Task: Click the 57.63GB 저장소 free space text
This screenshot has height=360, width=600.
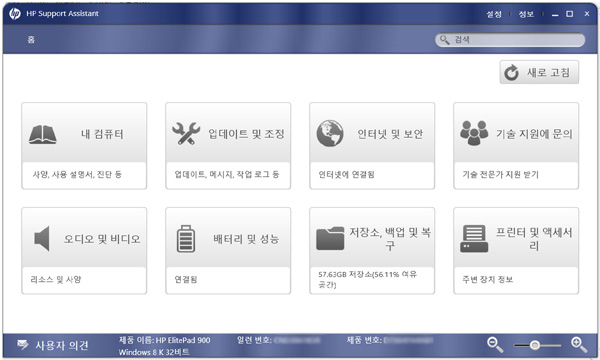Action: click(x=367, y=280)
